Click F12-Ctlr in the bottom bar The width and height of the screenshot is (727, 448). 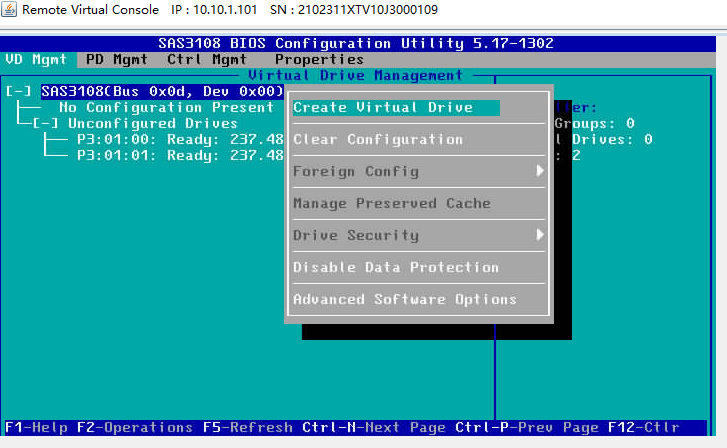644,427
